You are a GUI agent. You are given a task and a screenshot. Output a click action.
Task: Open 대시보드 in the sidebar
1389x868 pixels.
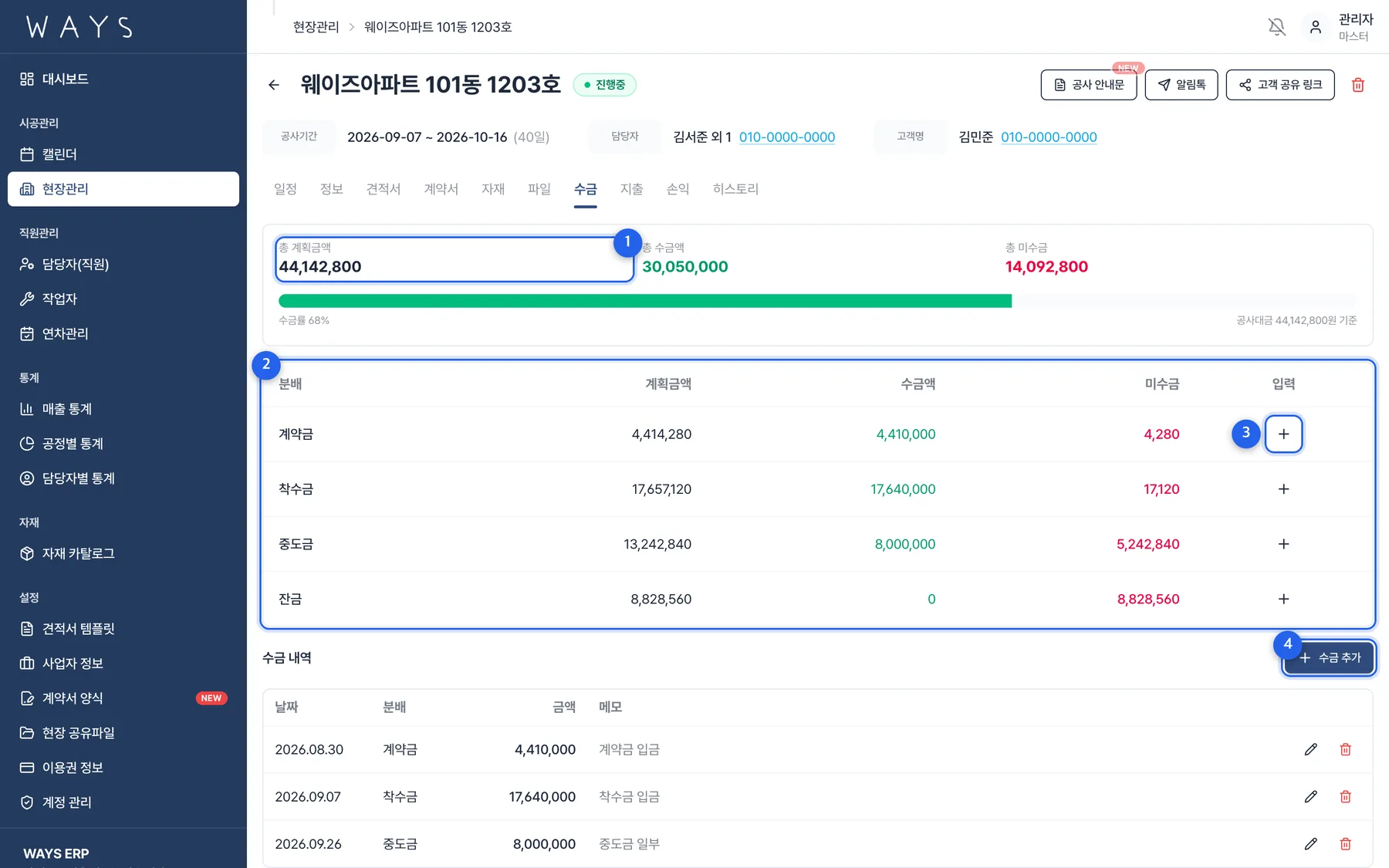[123, 79]
